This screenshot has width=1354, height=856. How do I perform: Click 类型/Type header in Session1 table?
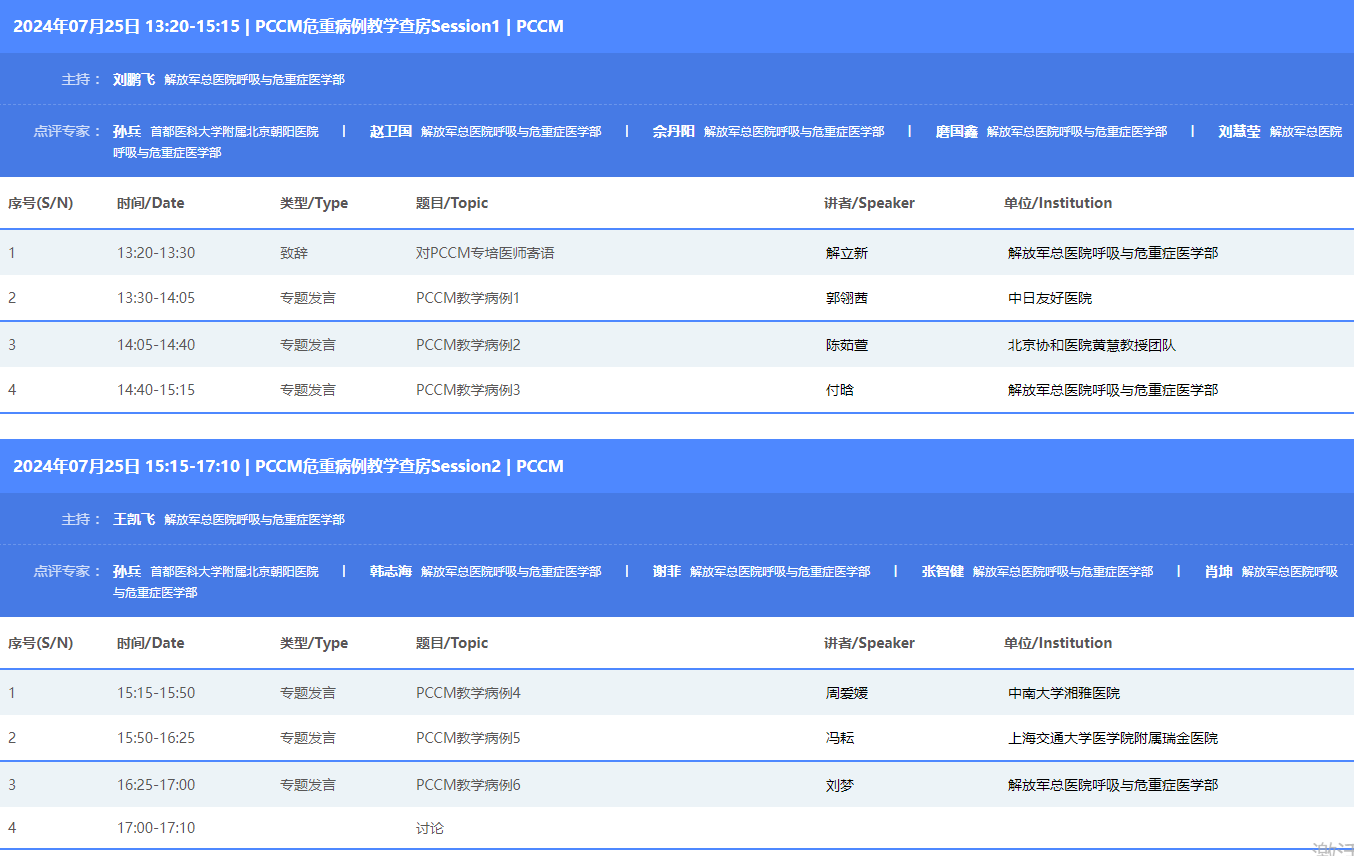coord(314,203)
